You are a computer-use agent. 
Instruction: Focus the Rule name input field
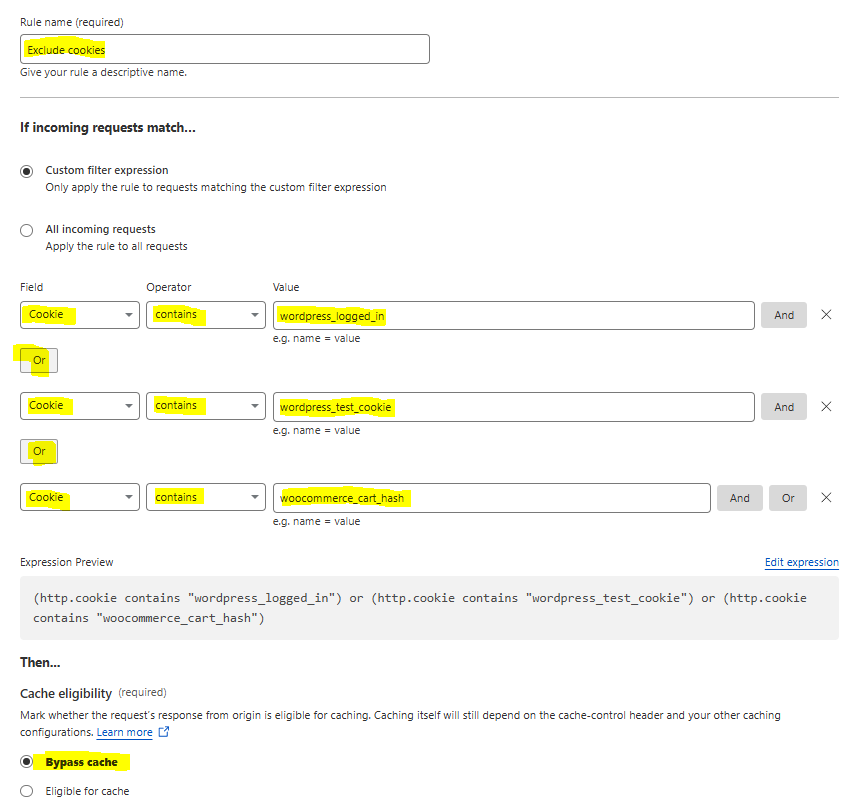(x=225, y=49)
